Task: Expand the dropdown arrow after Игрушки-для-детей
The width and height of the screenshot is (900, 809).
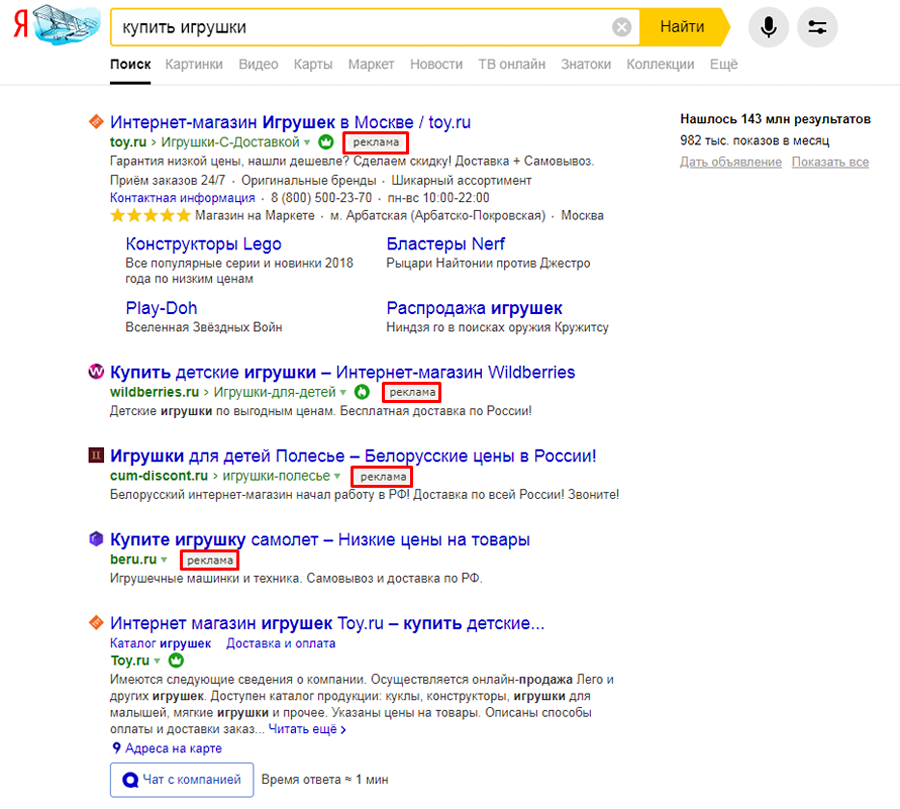Action: point(343,393)
